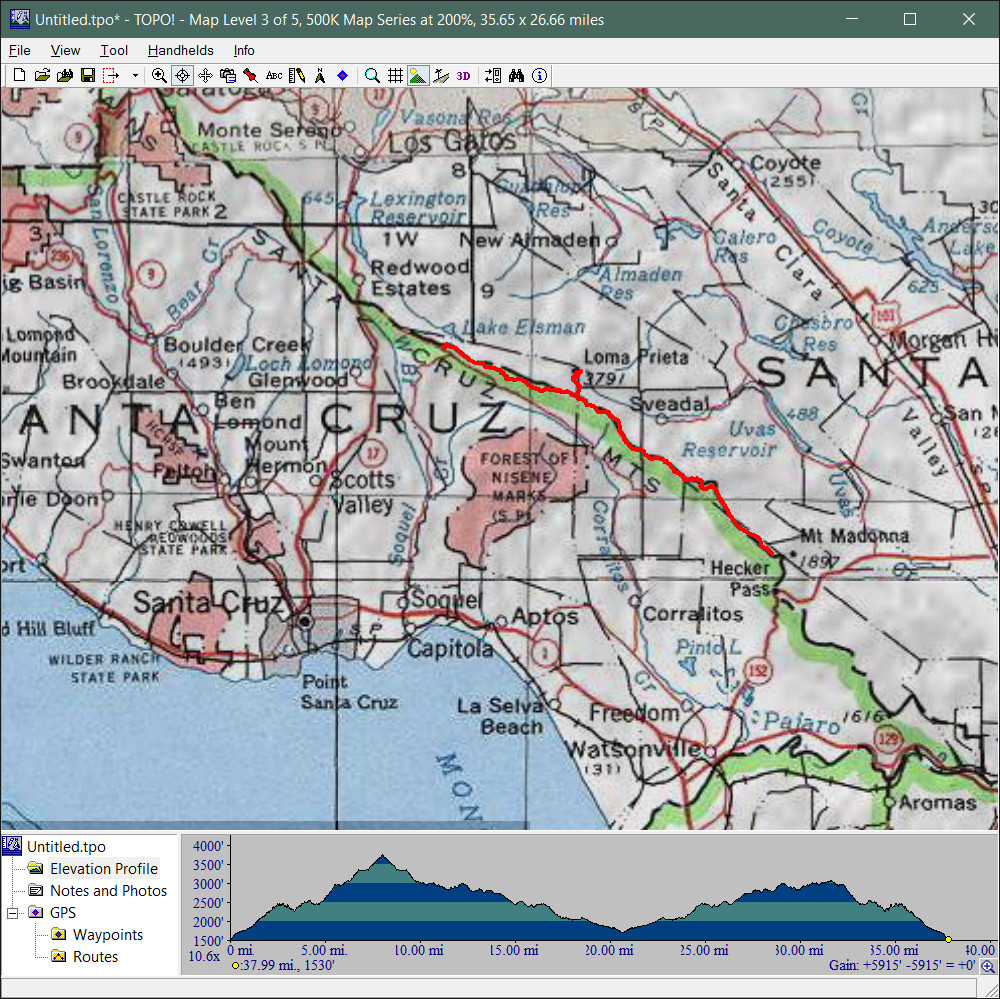Open the Handhelds menu
Screen dimensions: 1000x999
coord(180,50)
